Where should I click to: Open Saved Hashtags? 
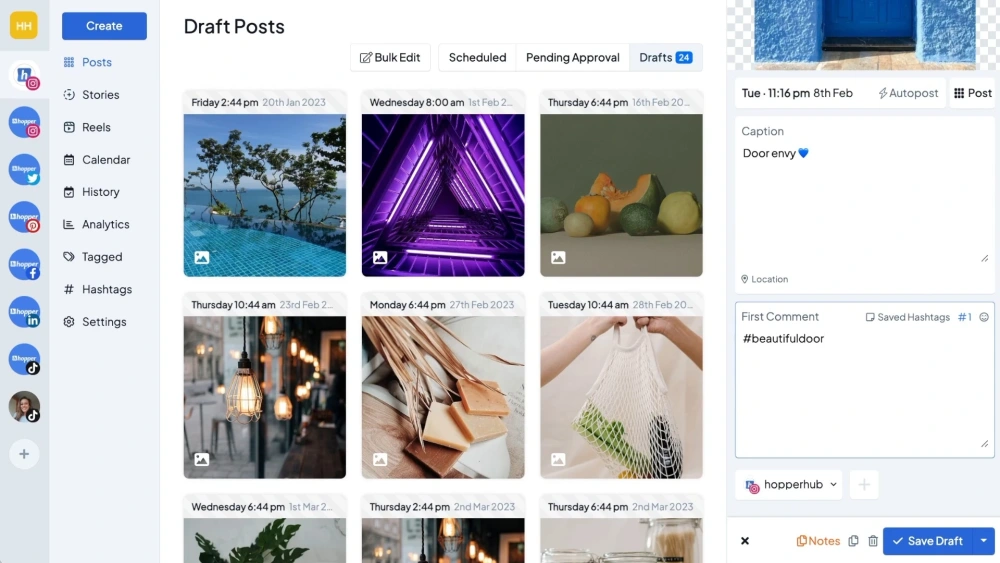tap(908, 317)
